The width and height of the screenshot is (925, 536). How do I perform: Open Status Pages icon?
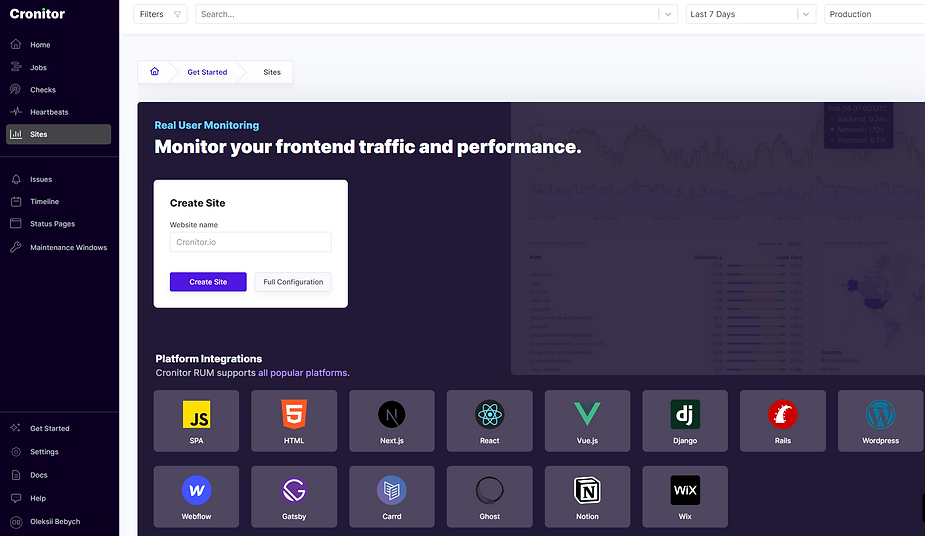click(x=16, y=223)
